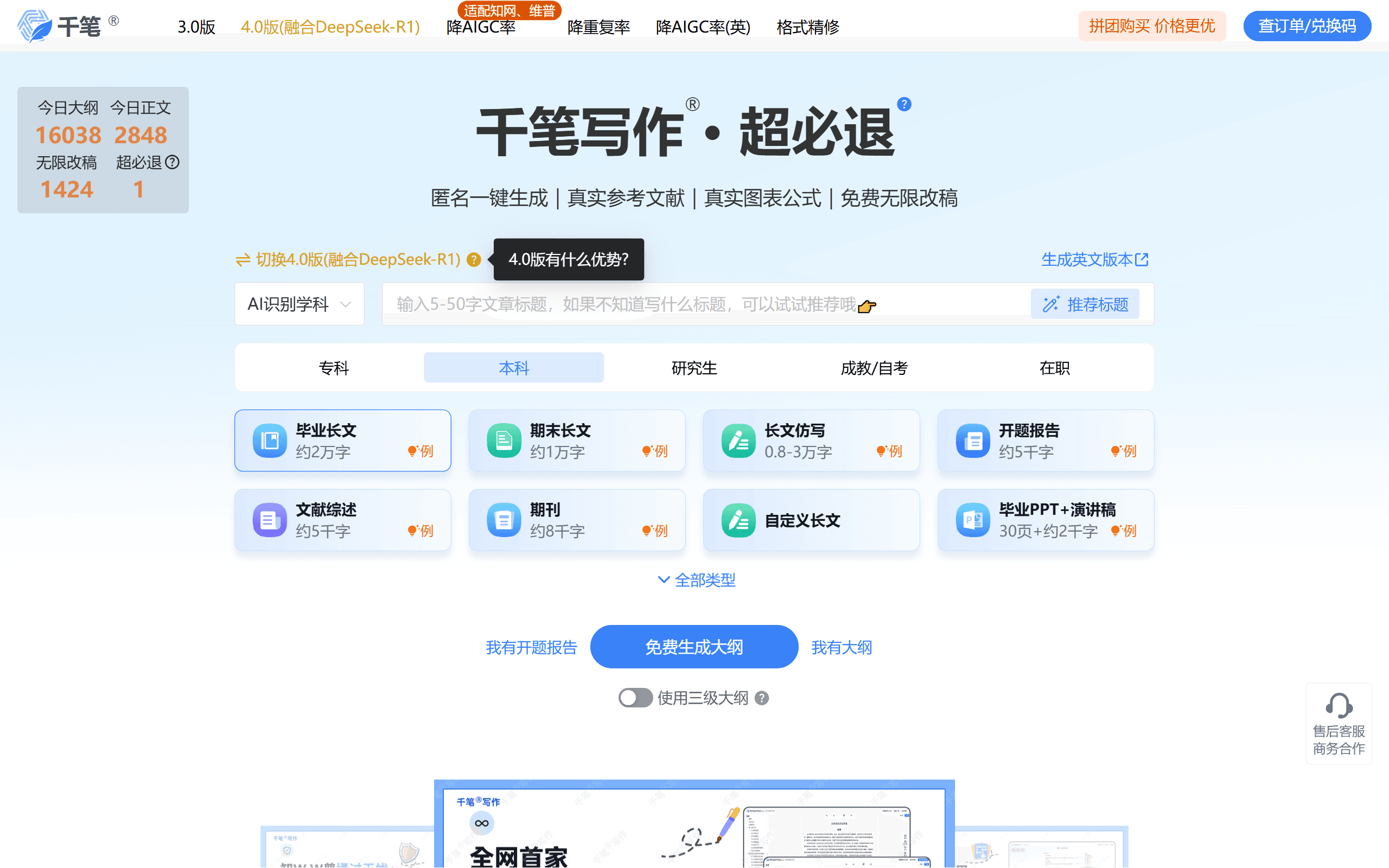The image size is (1389, 868).
Task: Click the 期刊 document icon
Action: pyautogui.click(x=504, y=520)
